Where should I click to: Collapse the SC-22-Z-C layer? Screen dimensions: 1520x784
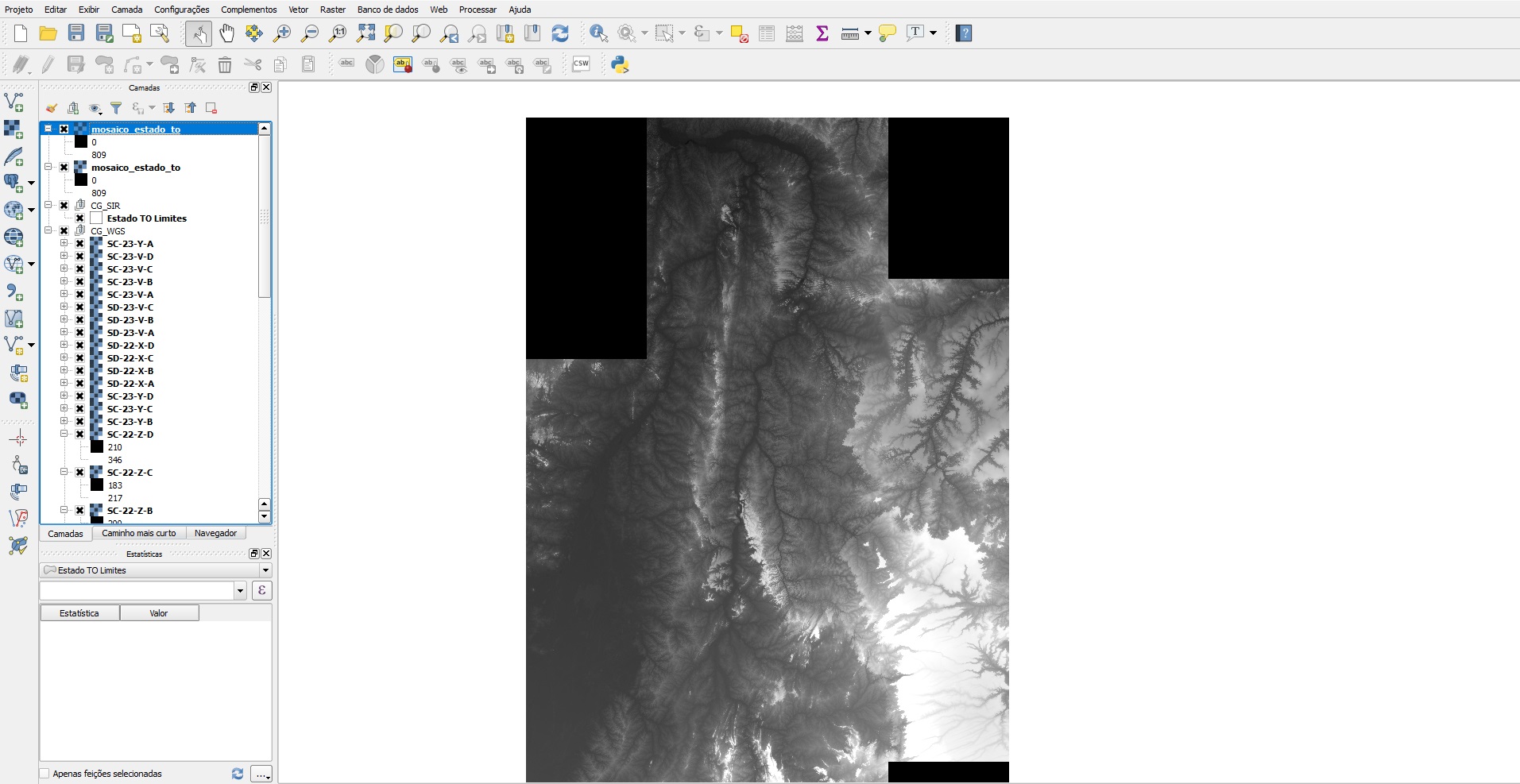[64, 472]
